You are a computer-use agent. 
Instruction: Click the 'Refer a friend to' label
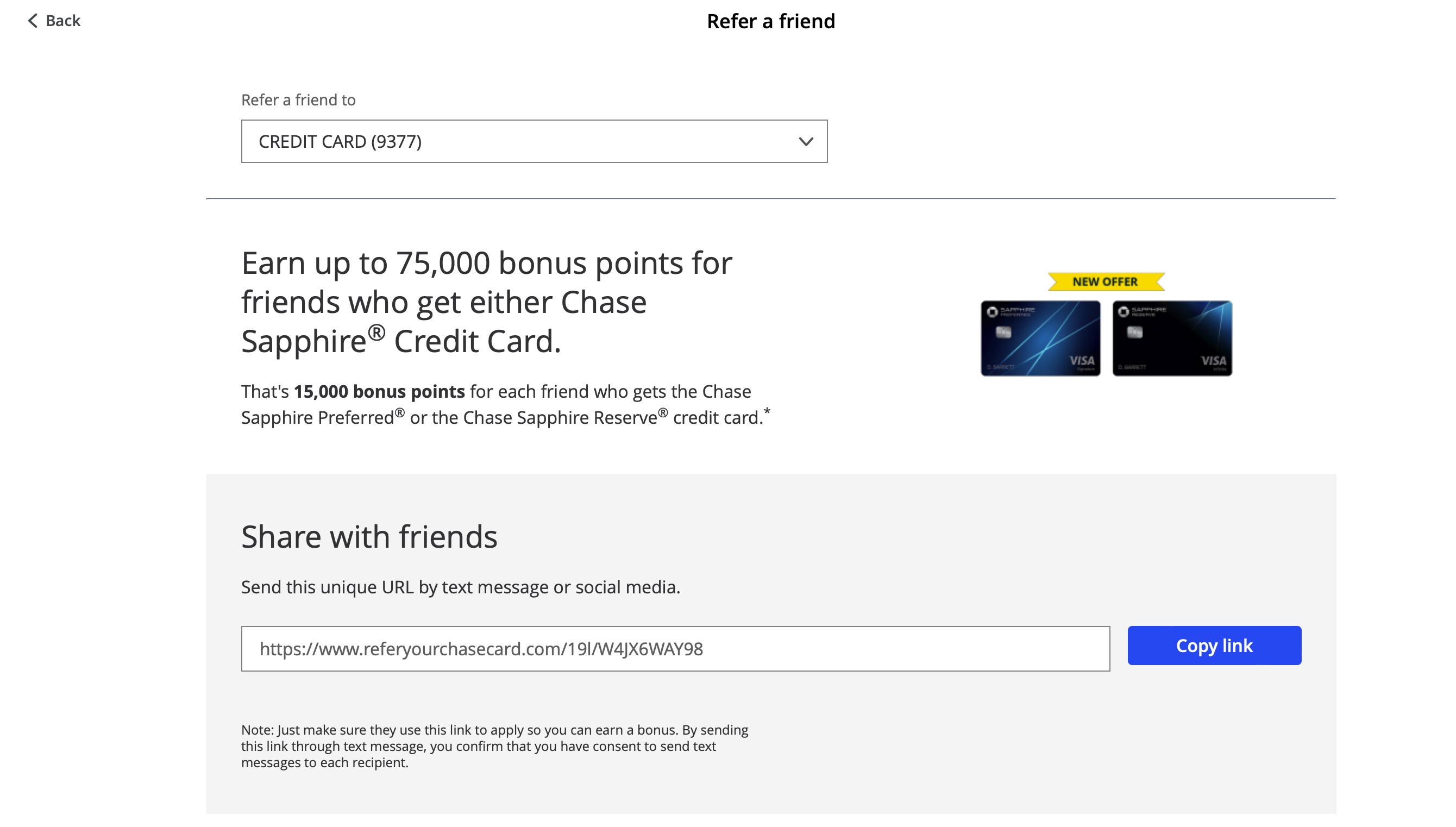click(x=298, y=100)
